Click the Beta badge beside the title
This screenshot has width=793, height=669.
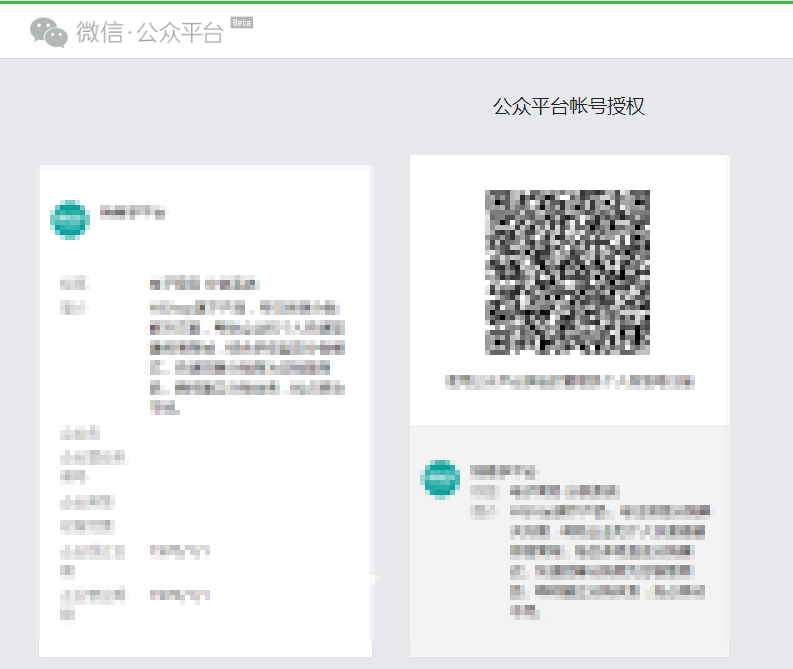click(x=241, y=22)
